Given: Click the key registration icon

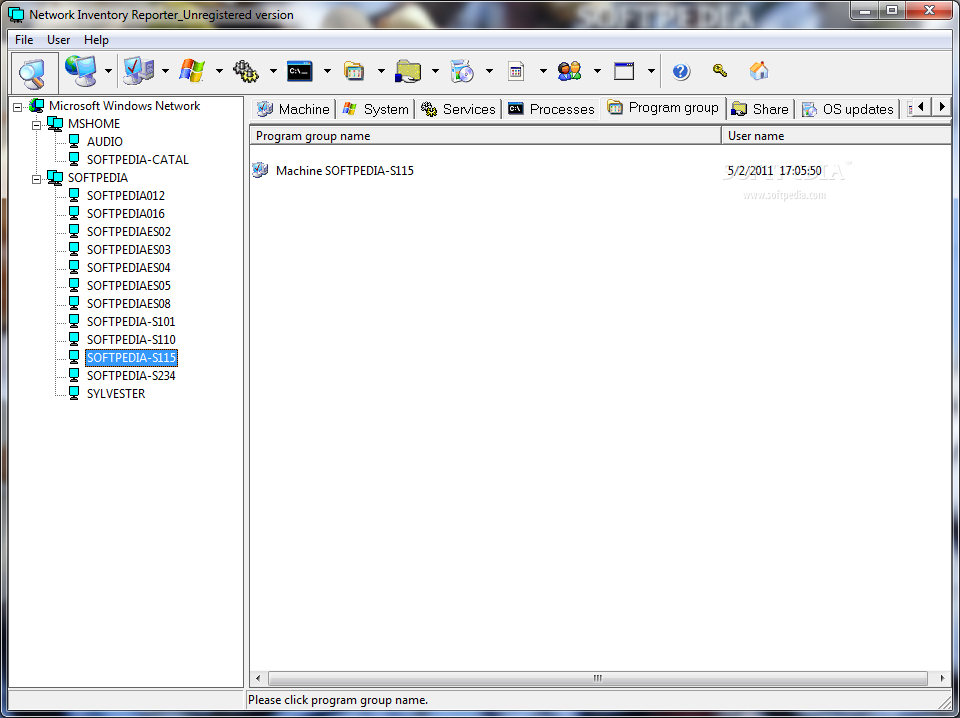Looking at the screenshot, I should (720, 70).
